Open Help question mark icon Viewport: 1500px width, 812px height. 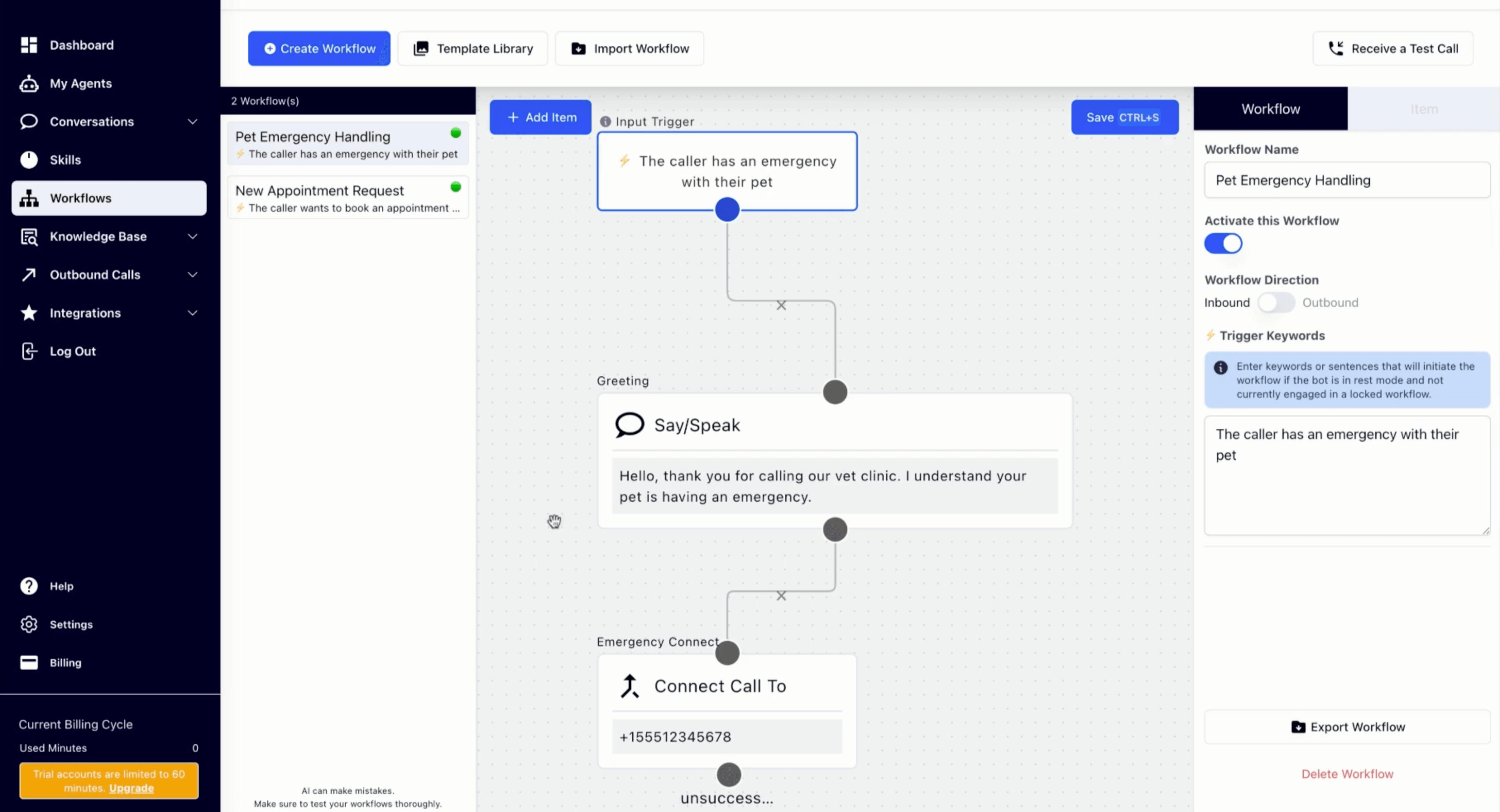pos(29,586)
